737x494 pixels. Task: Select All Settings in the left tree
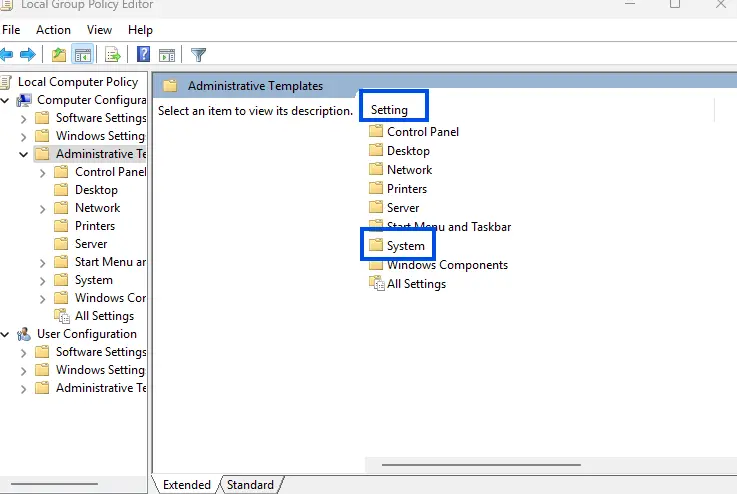(x=104, y=316)
